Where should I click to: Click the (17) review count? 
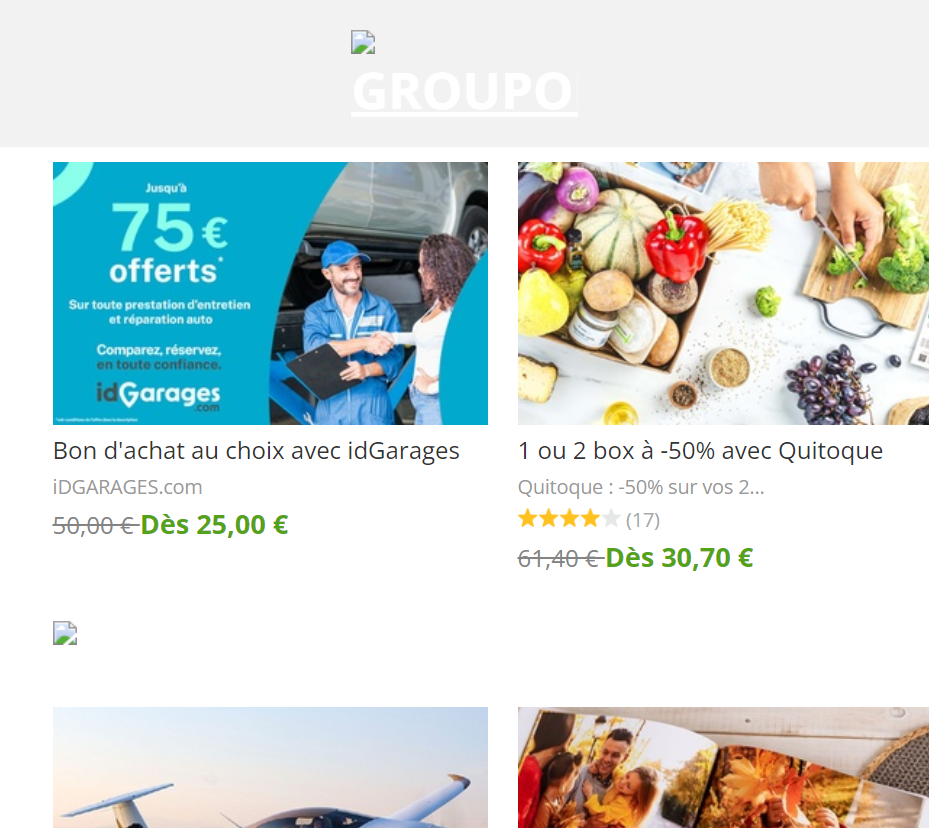(643, 520)
